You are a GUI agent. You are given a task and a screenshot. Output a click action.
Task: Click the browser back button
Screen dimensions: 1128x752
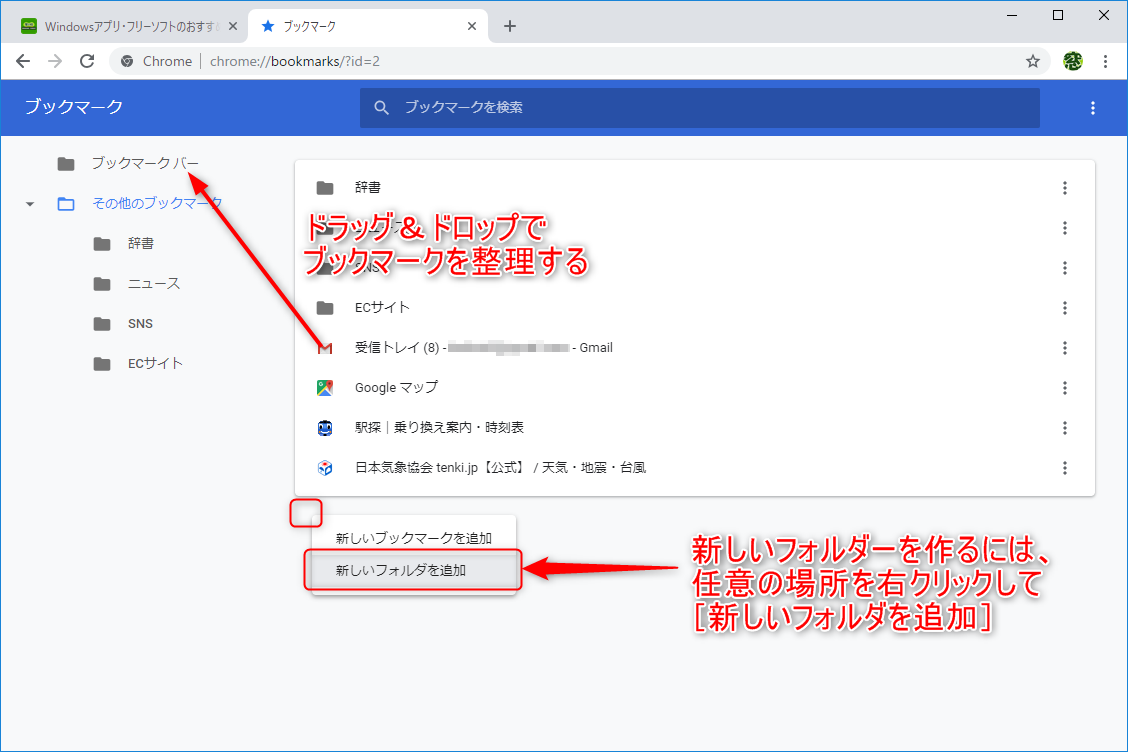coord(22,61)
